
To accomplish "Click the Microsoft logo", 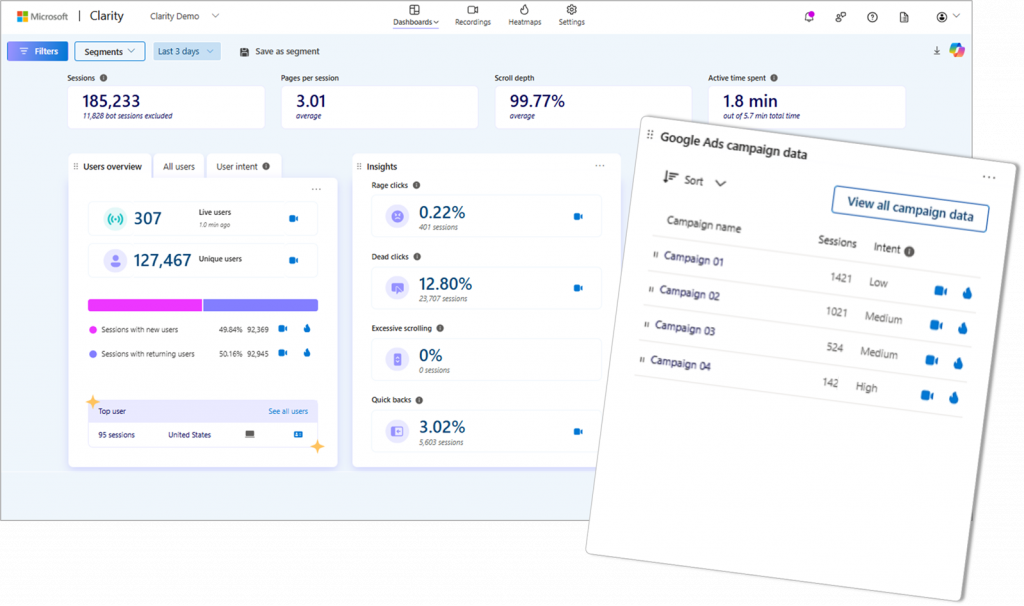I will click(42, 16).
